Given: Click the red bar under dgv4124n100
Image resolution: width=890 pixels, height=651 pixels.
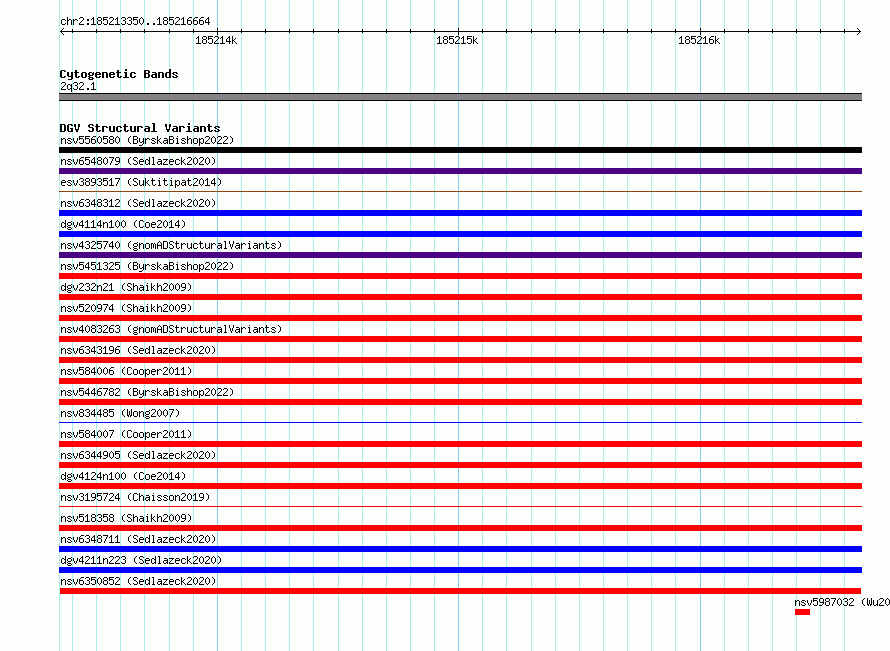Looking at the screenshot, I should click(x=460, y=486).
